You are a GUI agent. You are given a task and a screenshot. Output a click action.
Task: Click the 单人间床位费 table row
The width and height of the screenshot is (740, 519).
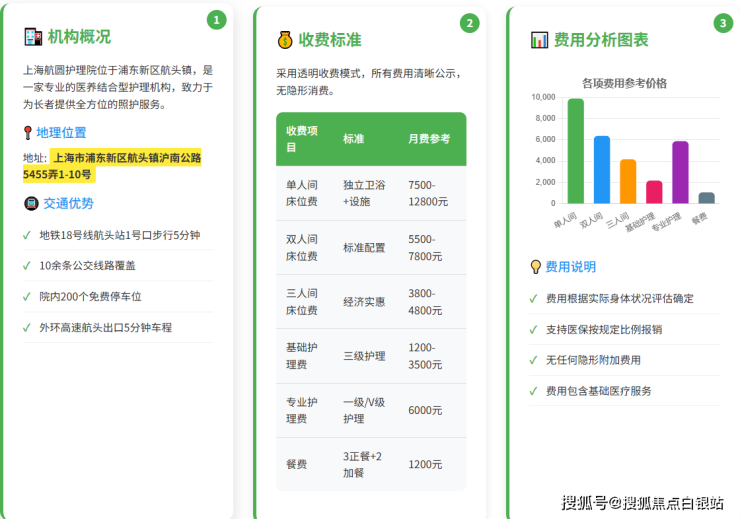370,193
